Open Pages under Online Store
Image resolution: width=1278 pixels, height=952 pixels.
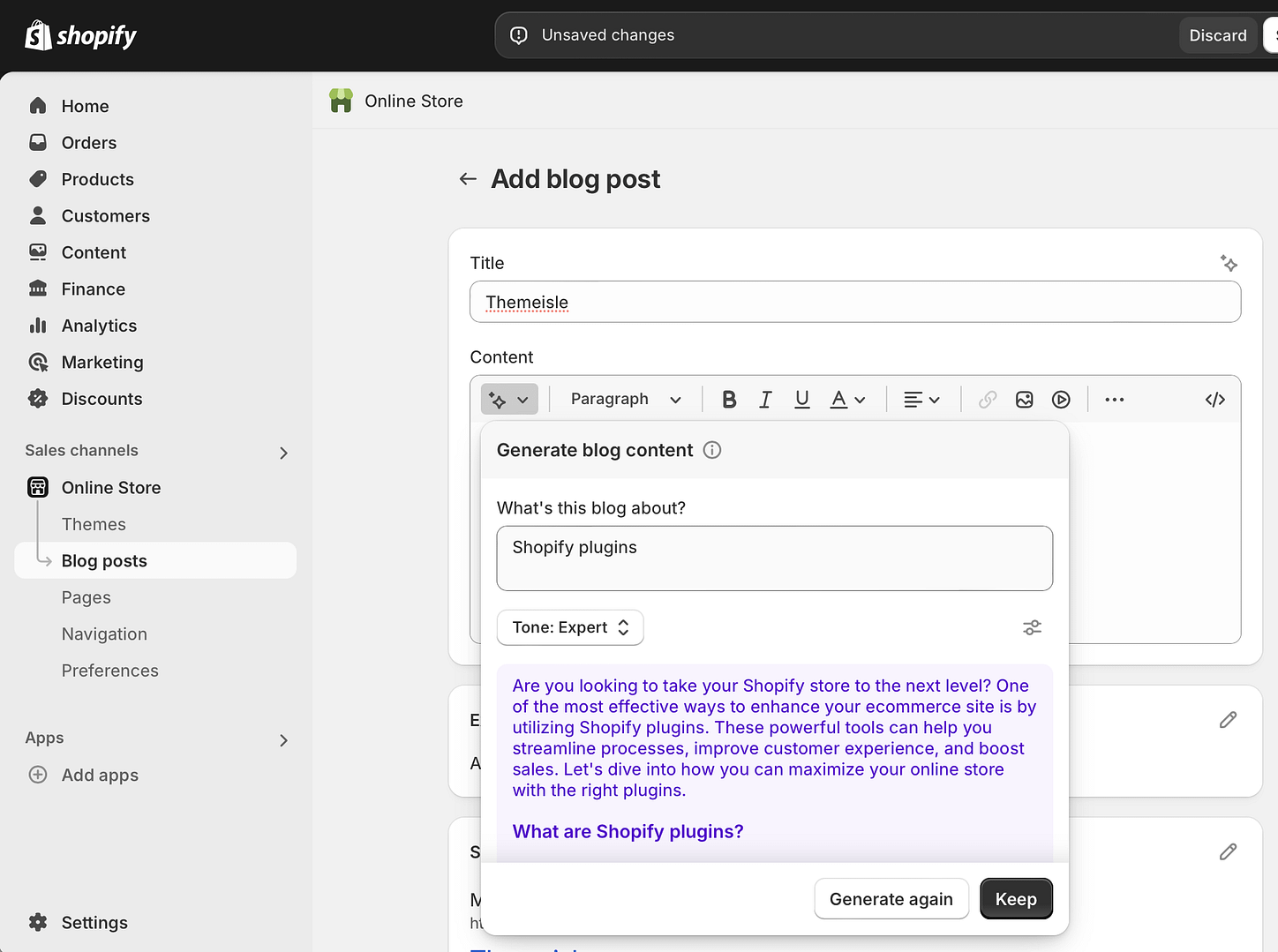pos(86,597)
